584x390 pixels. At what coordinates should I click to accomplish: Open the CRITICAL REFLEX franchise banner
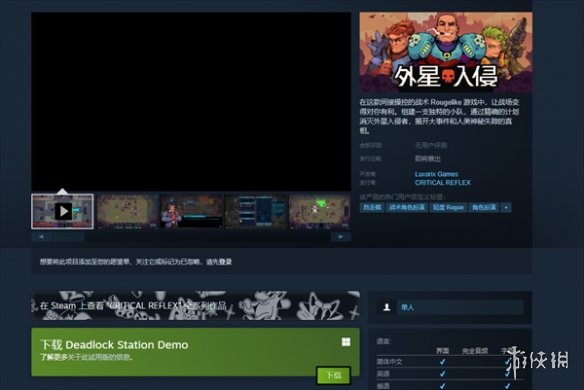point(196,305)
